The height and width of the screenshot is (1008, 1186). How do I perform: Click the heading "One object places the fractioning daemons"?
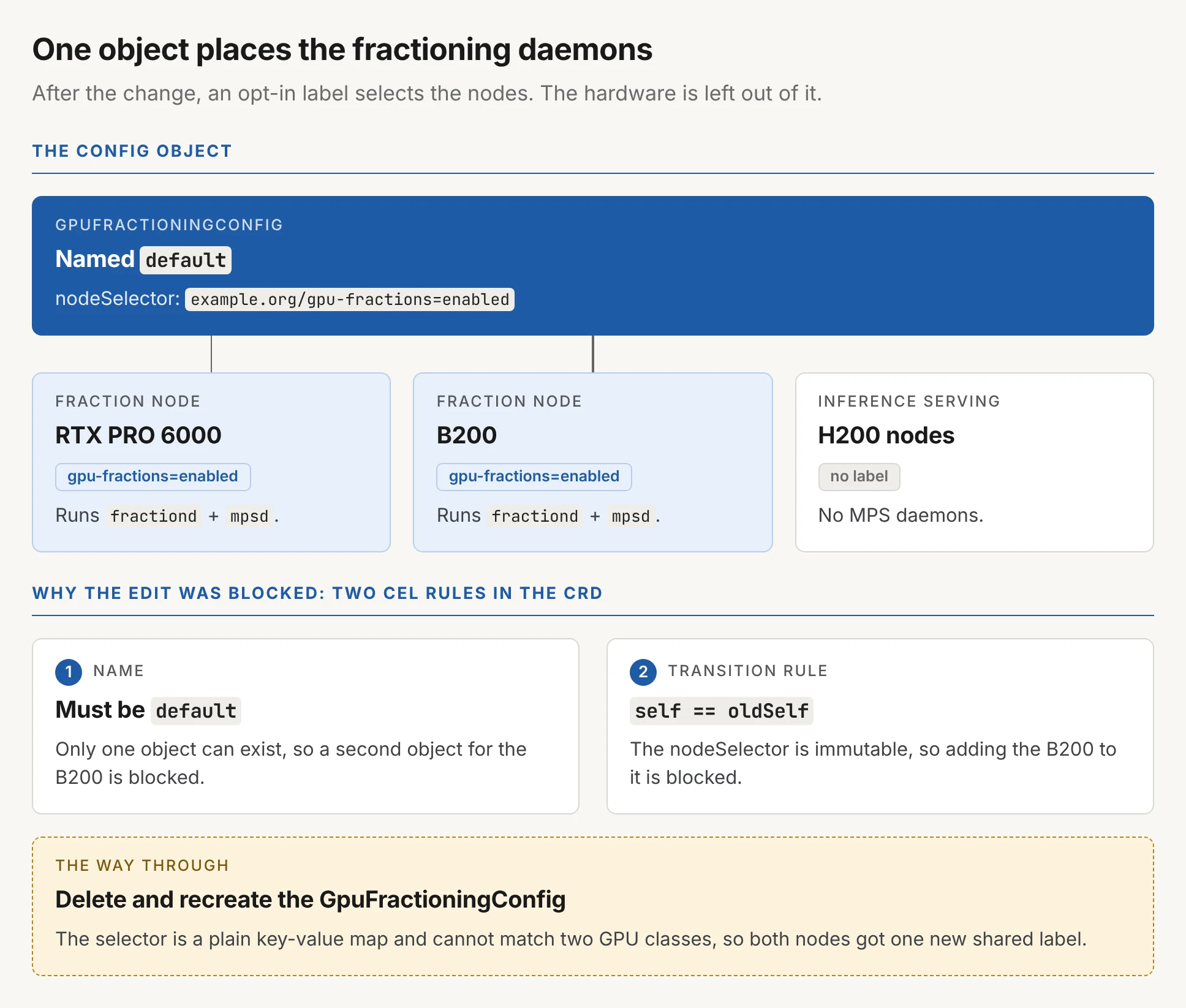tap(342, 50)
